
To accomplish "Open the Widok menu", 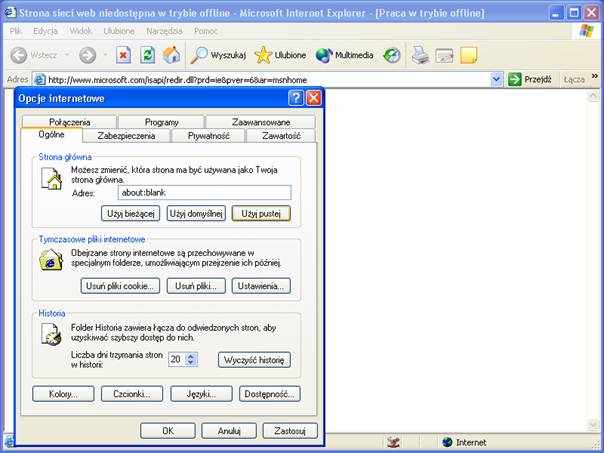I will 81,31.
